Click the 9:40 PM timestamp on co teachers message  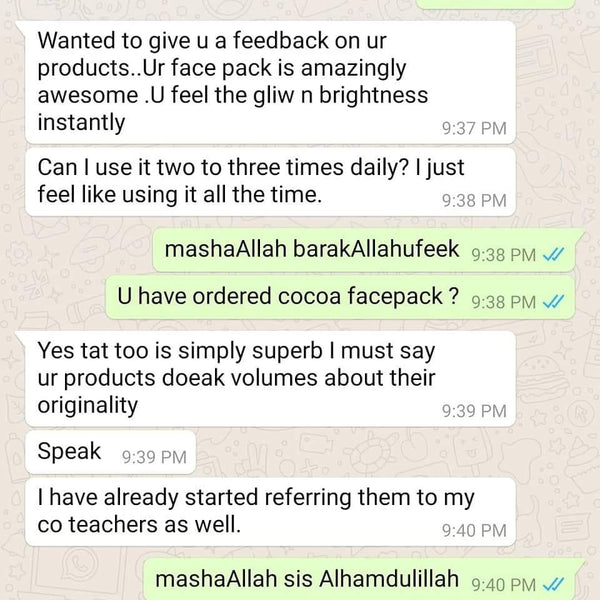coord(474,531)
